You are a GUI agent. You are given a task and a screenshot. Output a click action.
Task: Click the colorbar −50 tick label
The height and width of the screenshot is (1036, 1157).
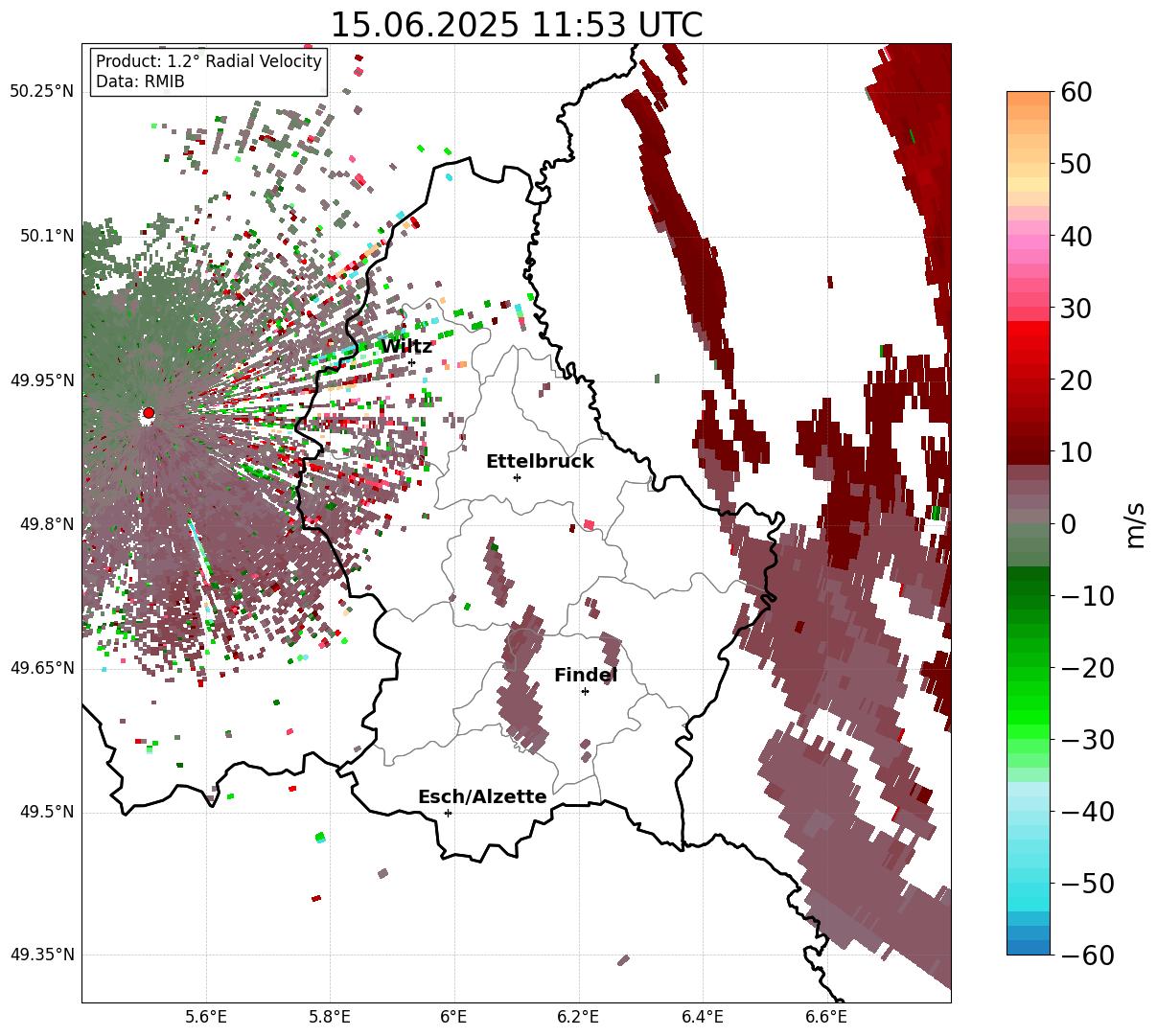[1087, 883]
